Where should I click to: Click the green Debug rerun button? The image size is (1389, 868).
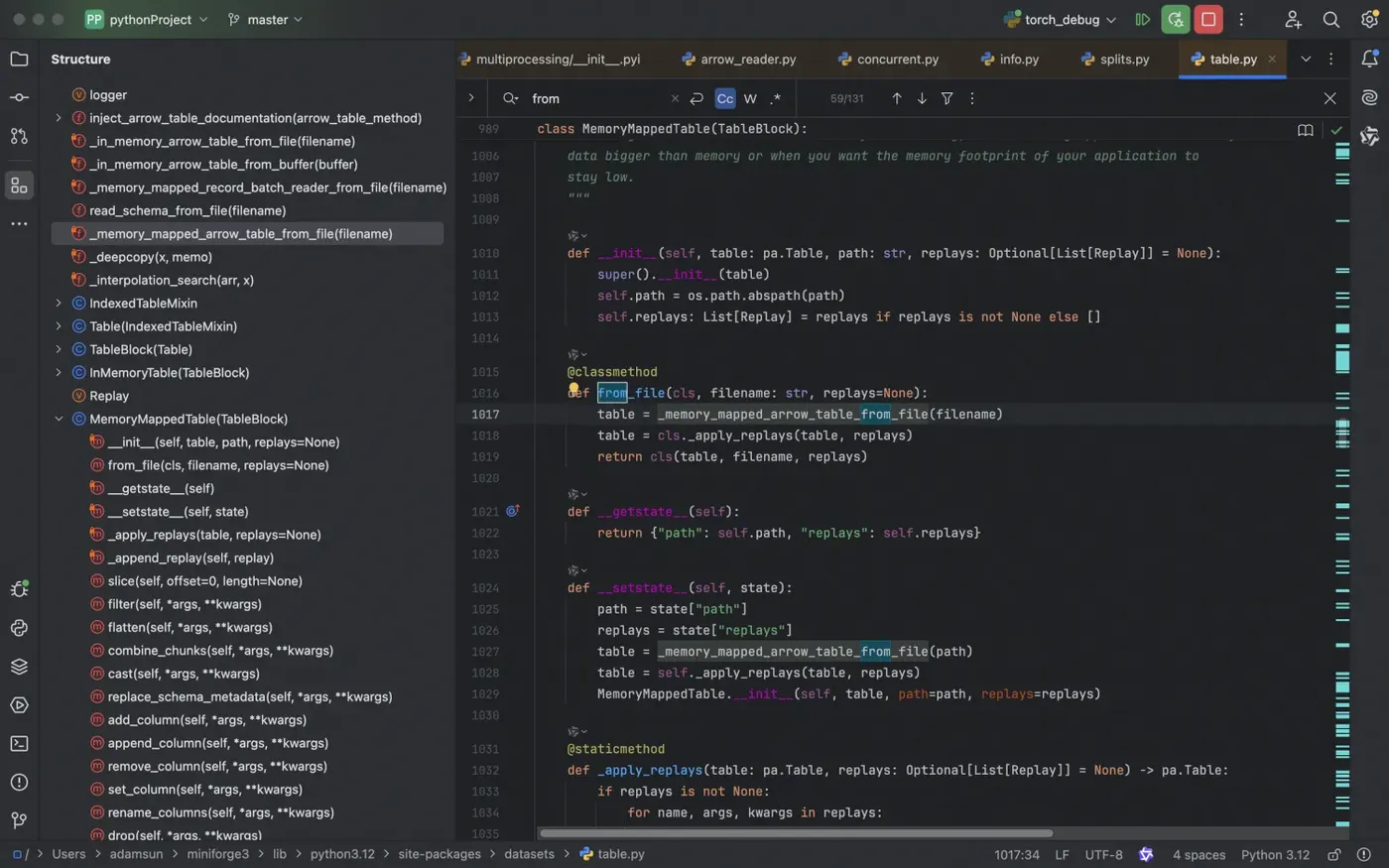(x=1176, y=19)
